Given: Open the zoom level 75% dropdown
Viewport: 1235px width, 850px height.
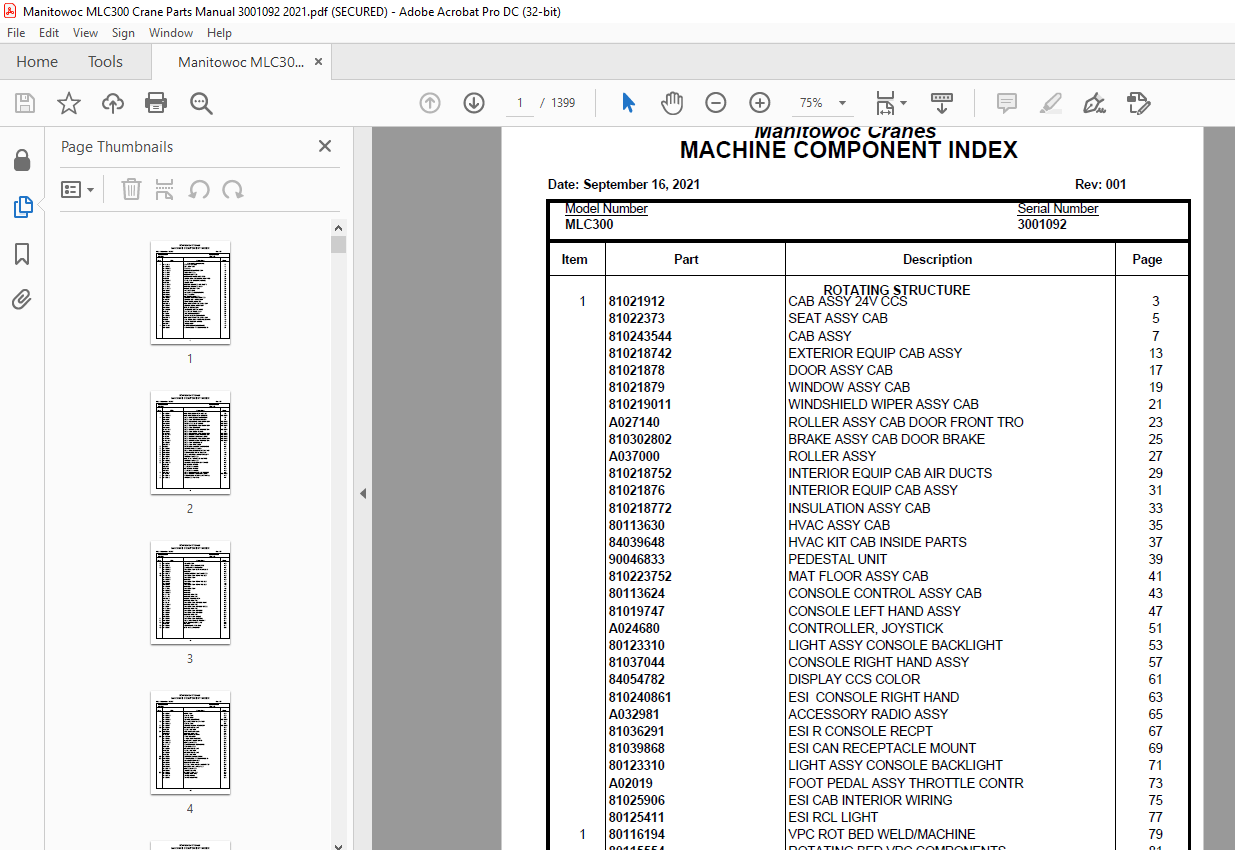Looking at the screenshot, I should tap(821, 103).
